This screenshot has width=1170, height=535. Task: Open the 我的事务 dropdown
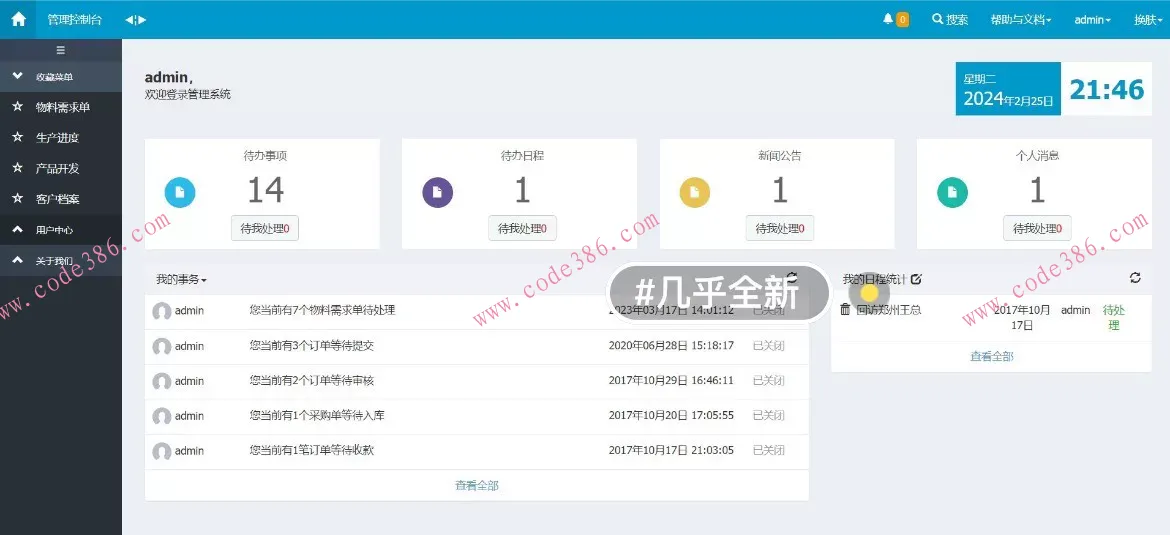pos(181,279)
